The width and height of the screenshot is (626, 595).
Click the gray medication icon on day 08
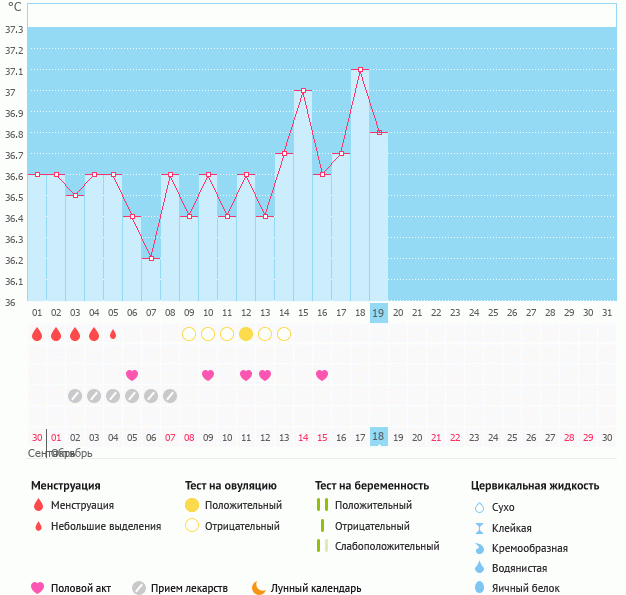coord(170,396)
